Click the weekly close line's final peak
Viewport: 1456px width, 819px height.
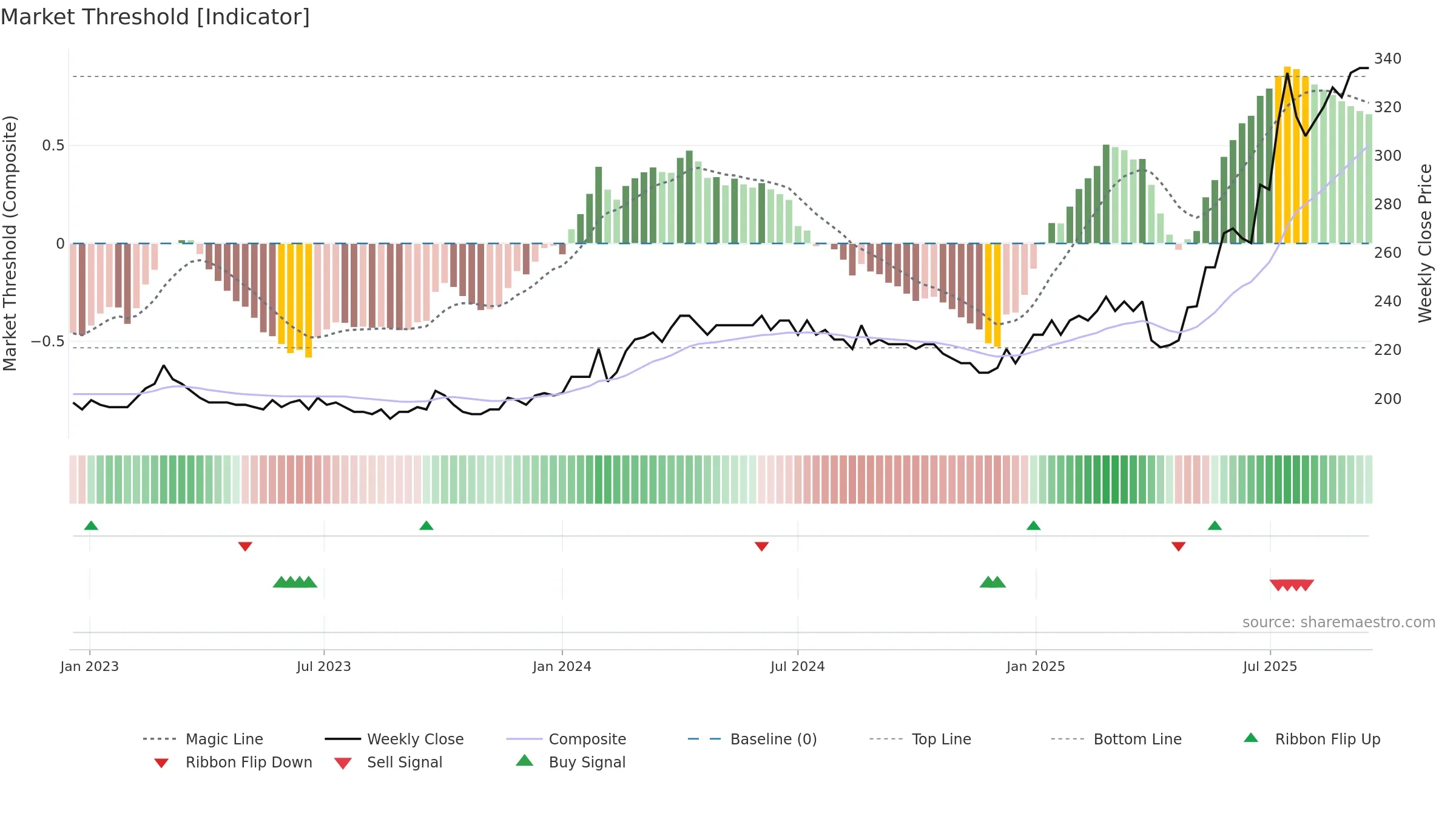pyautogui.click(x=1363, y=68)
